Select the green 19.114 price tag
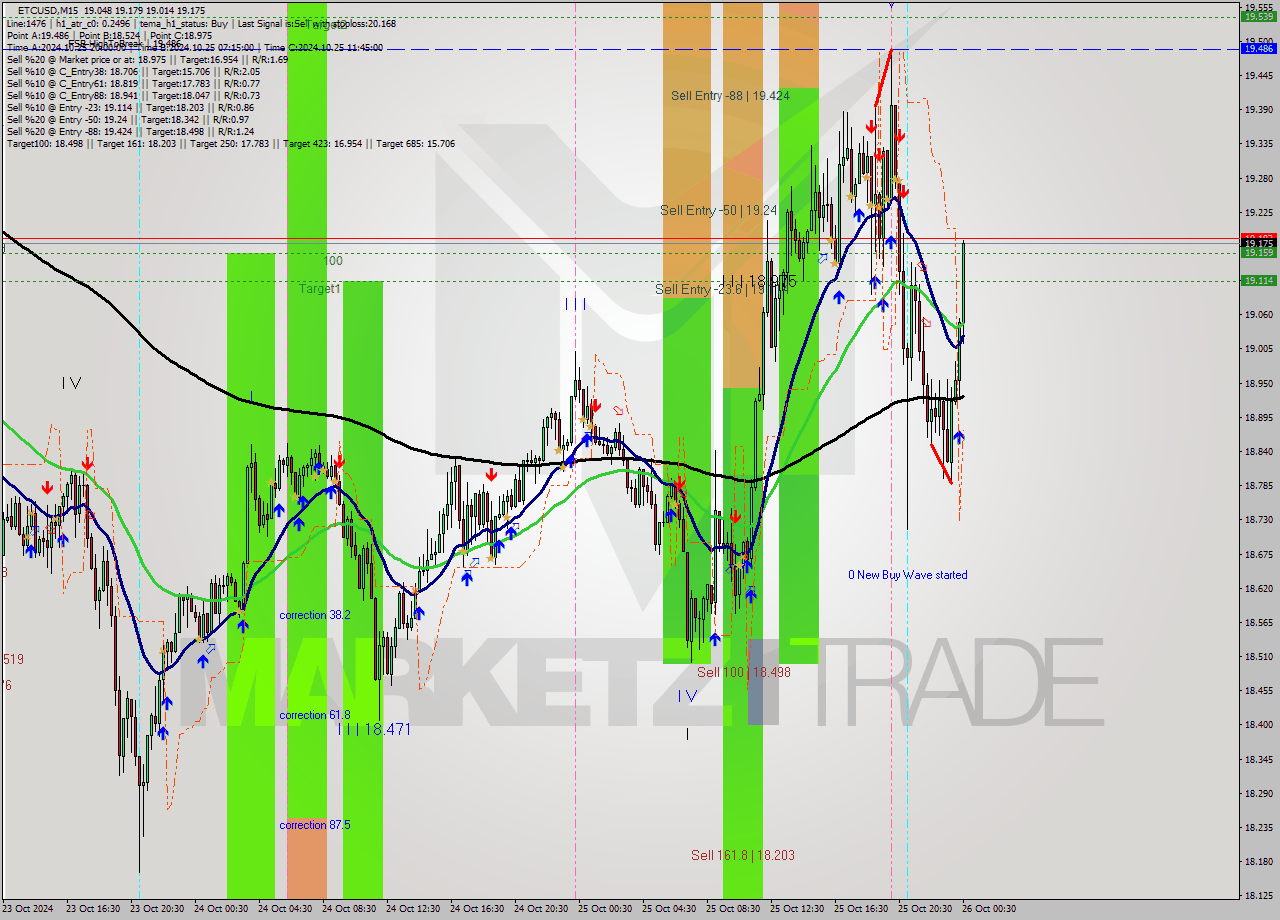This screenshot has height=920, width=1280. pyautogui.click(x=1258, y=281)
